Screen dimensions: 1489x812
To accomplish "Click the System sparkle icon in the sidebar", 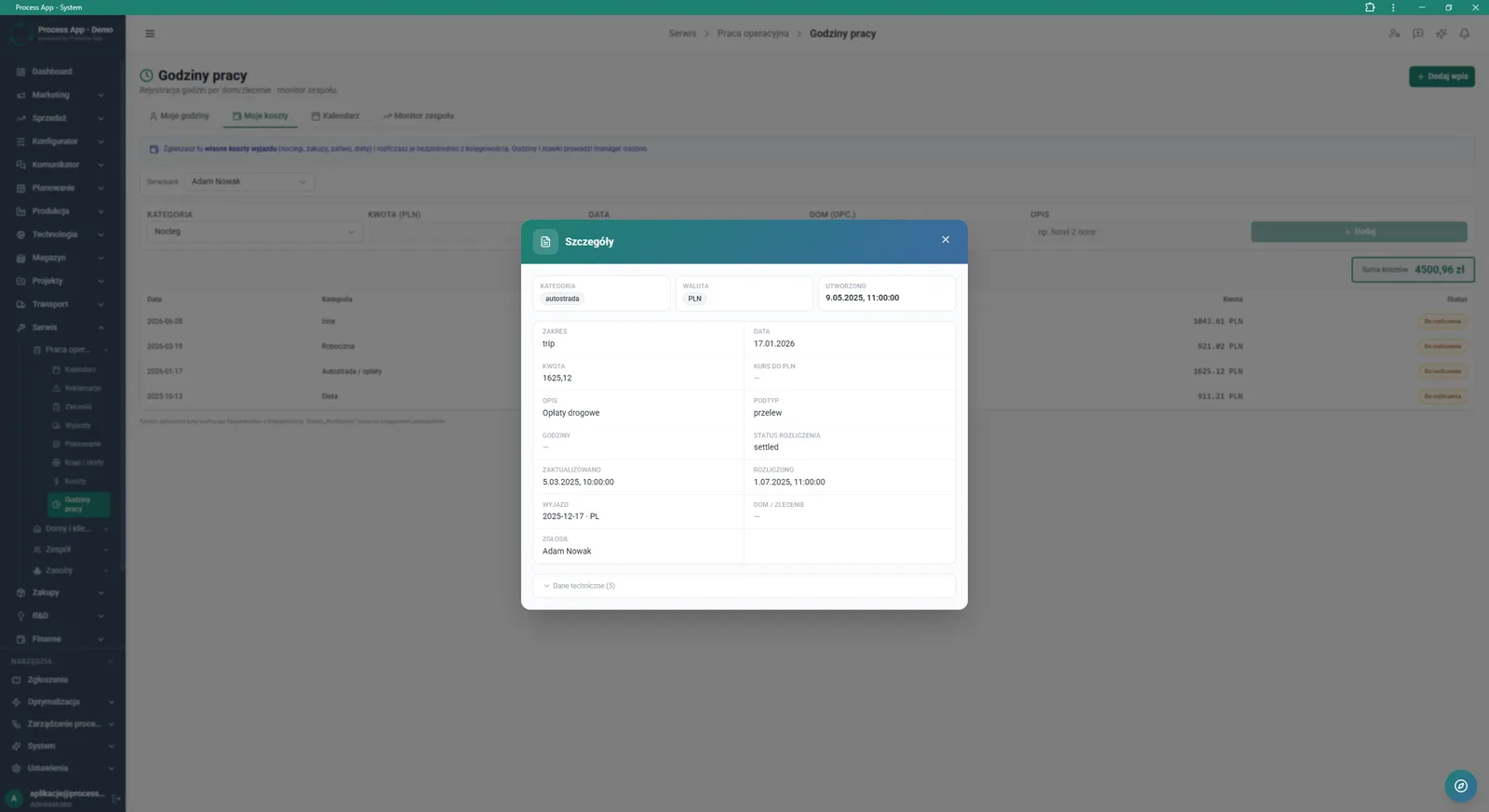I will [16, 746].
